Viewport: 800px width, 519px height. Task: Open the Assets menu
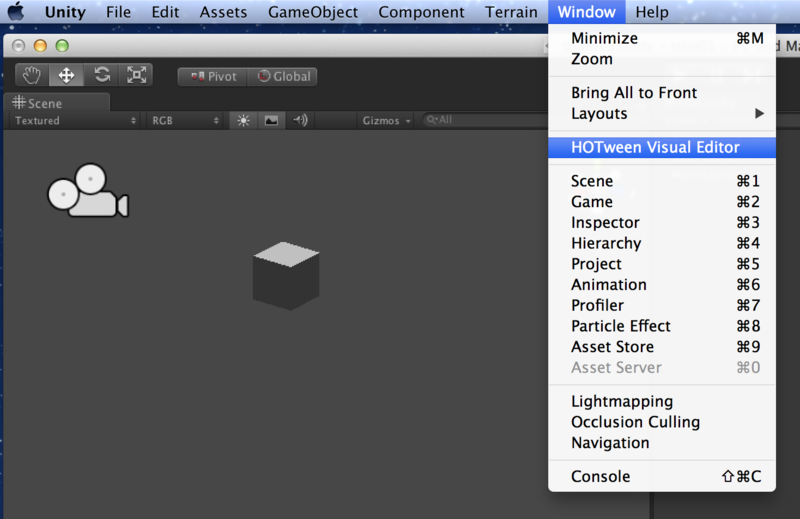click(x=223, y=12)
